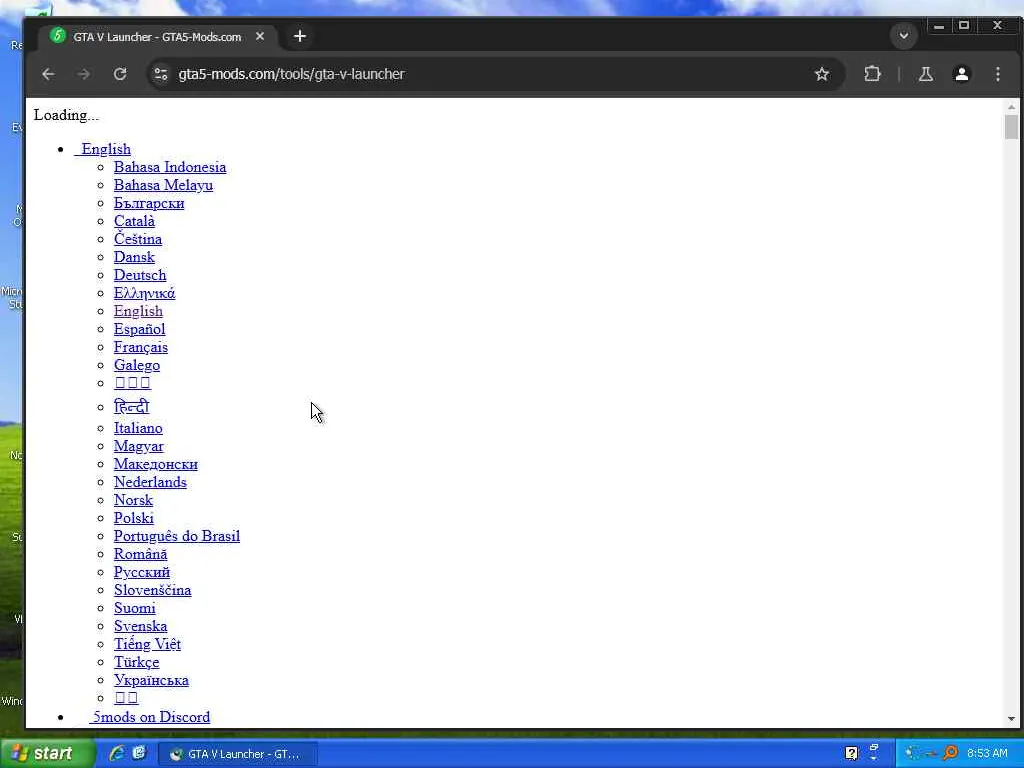Choose Bahasa Melayu language
Screen dimensions: 1024x768
coord(163,185)
